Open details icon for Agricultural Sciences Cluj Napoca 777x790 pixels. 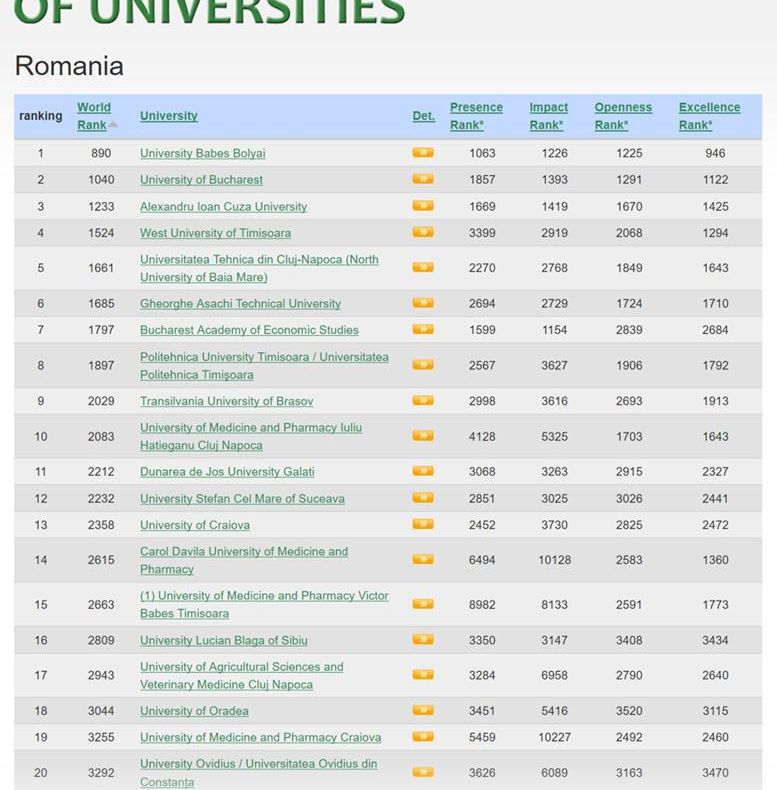coord(423,674)
